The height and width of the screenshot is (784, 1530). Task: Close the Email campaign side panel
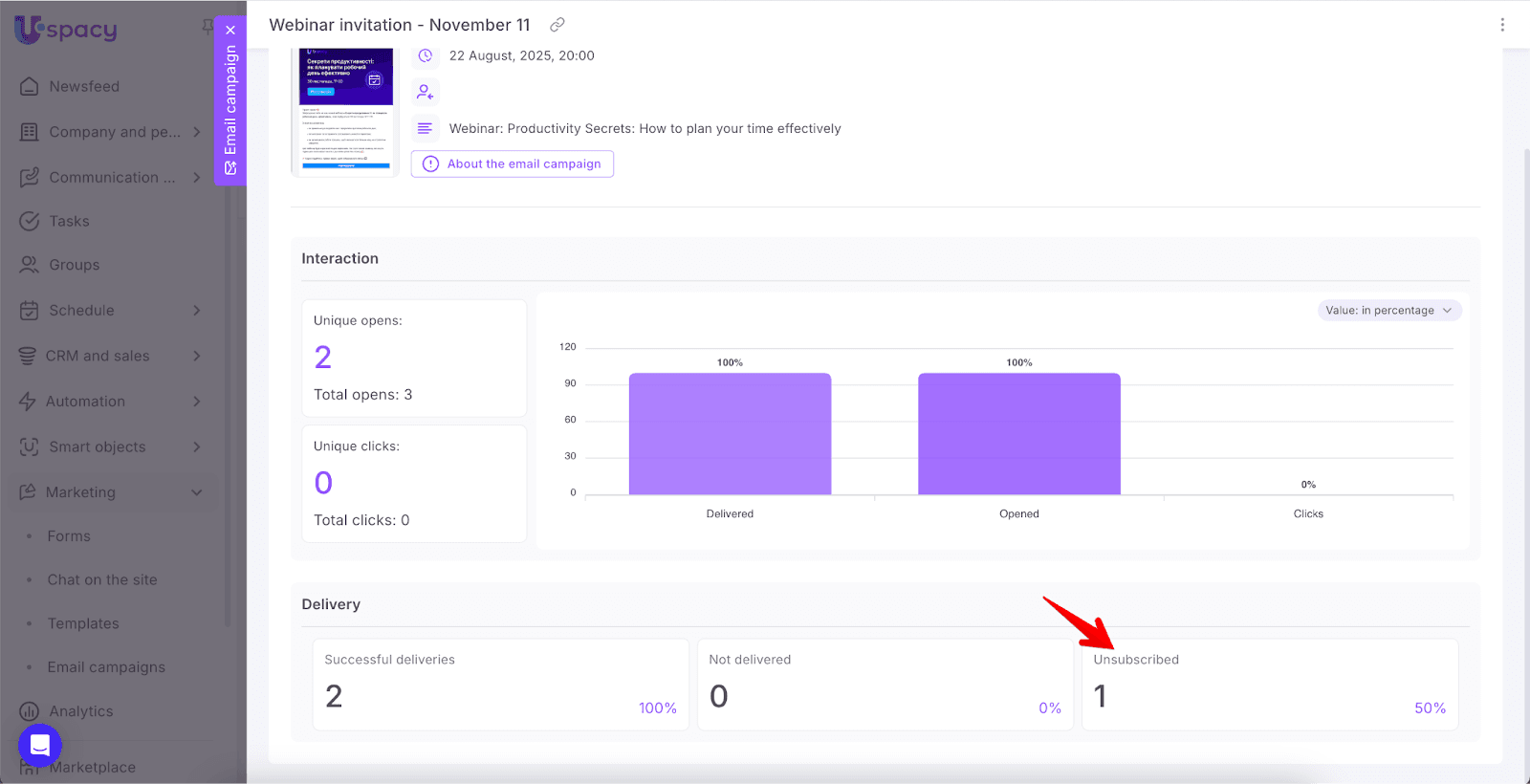coord(230,30)
